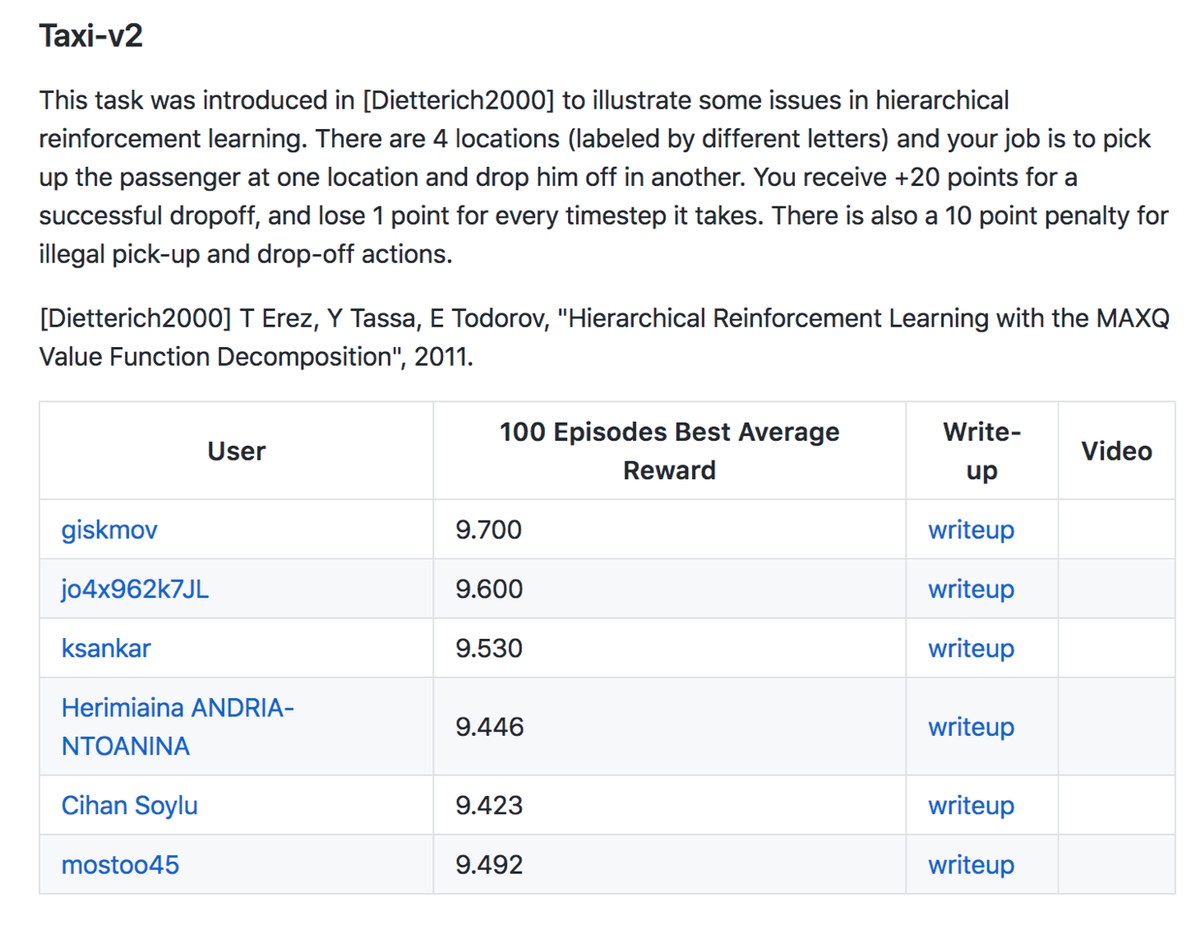Open writeup link in mostoo45 row
Viewport: 1200px width, 925px height.
[x=970, y=864]
